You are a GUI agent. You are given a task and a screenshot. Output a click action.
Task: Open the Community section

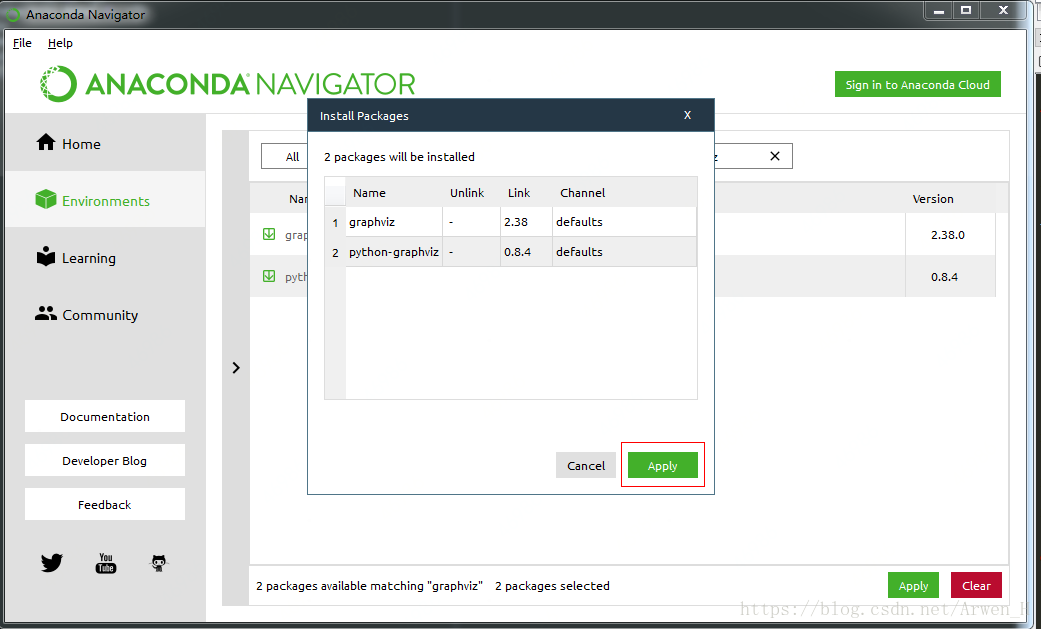point(106,314)
